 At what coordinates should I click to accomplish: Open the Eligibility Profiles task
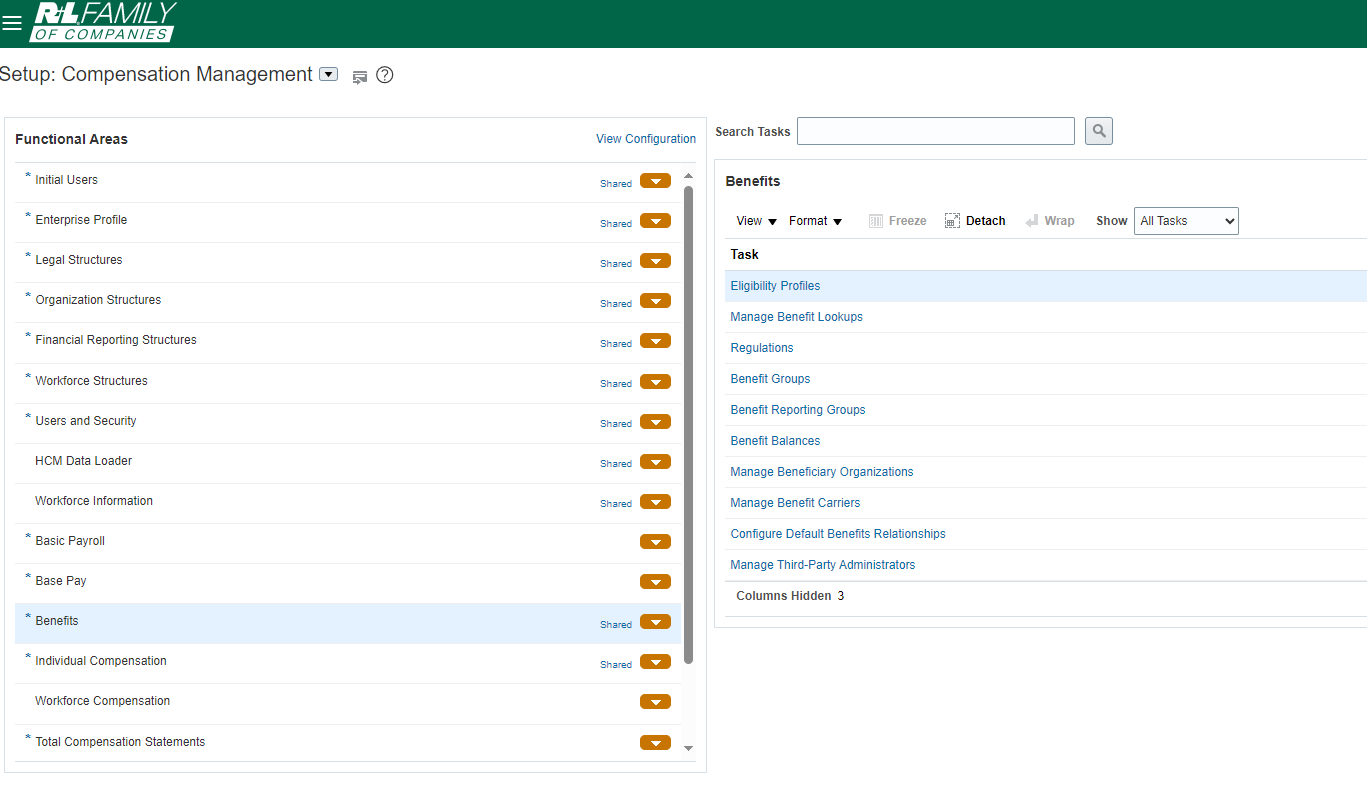tap(775, 285)
